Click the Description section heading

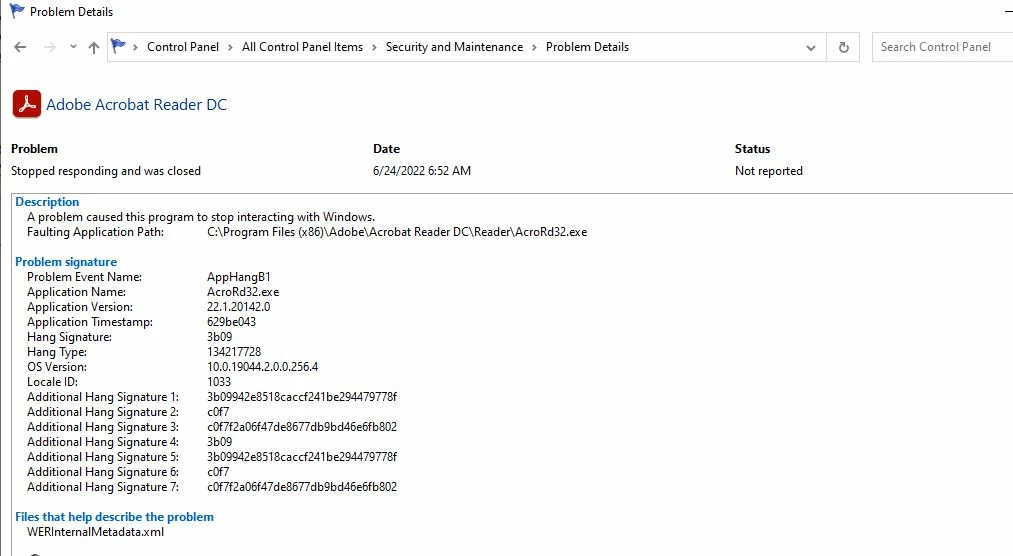coord(47,202)
